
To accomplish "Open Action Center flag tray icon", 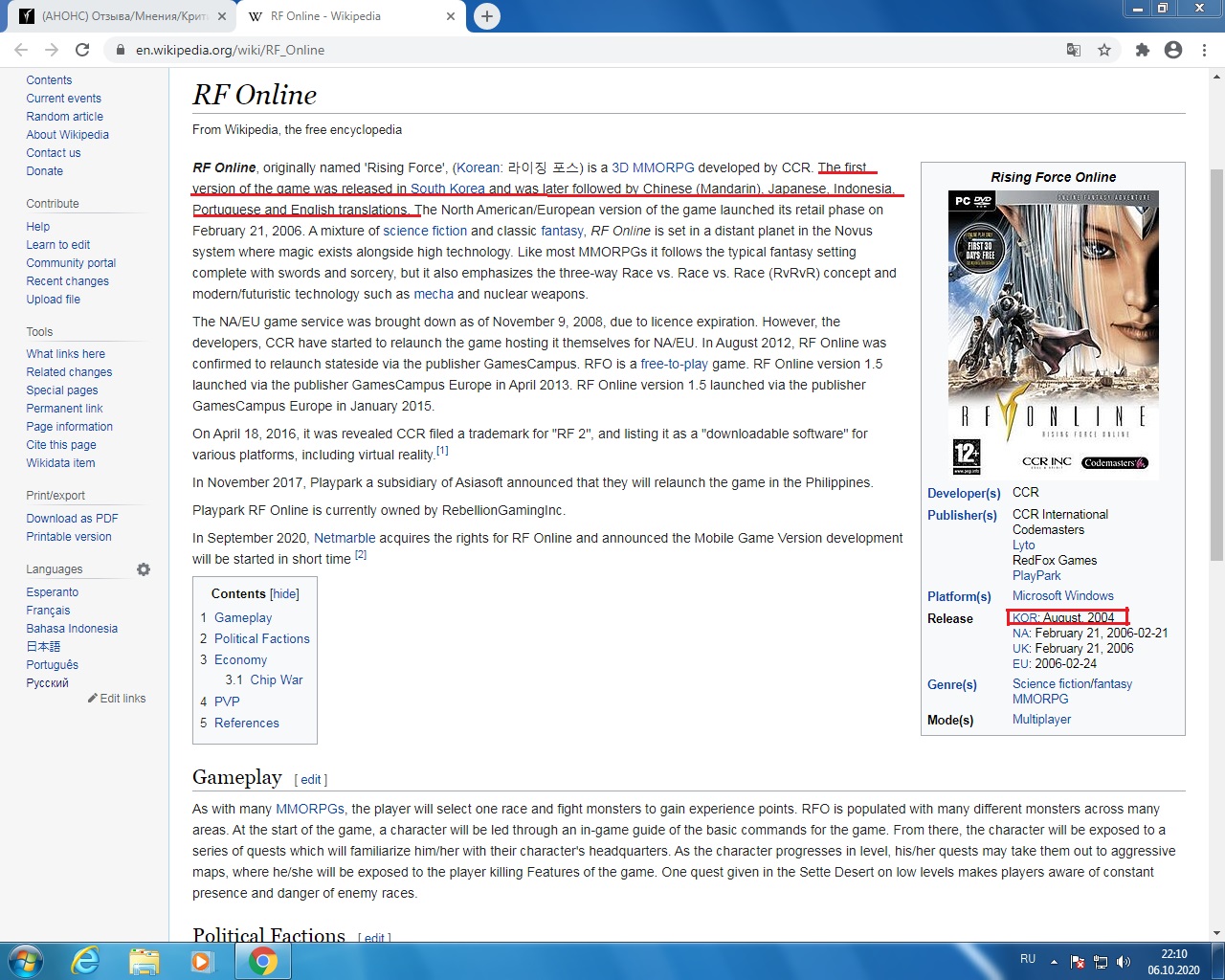I will (x=1078, y=962).
